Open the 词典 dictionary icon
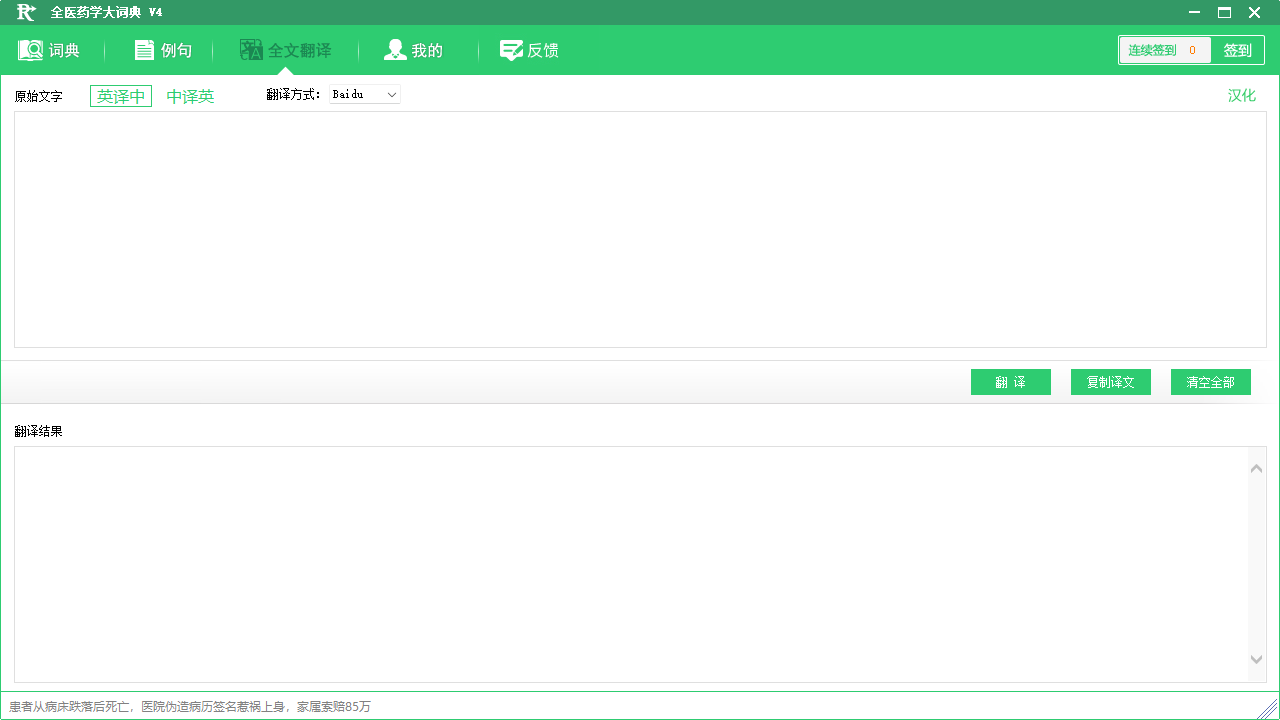Screen dimensions: 1280x720 (31, 50)
